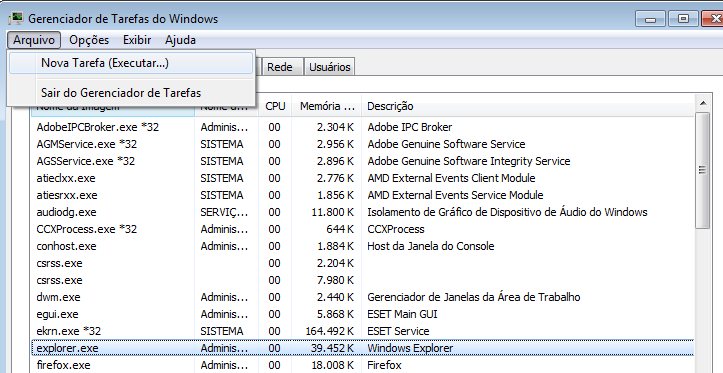Click the CCXProcess description cell

point(396,229)
